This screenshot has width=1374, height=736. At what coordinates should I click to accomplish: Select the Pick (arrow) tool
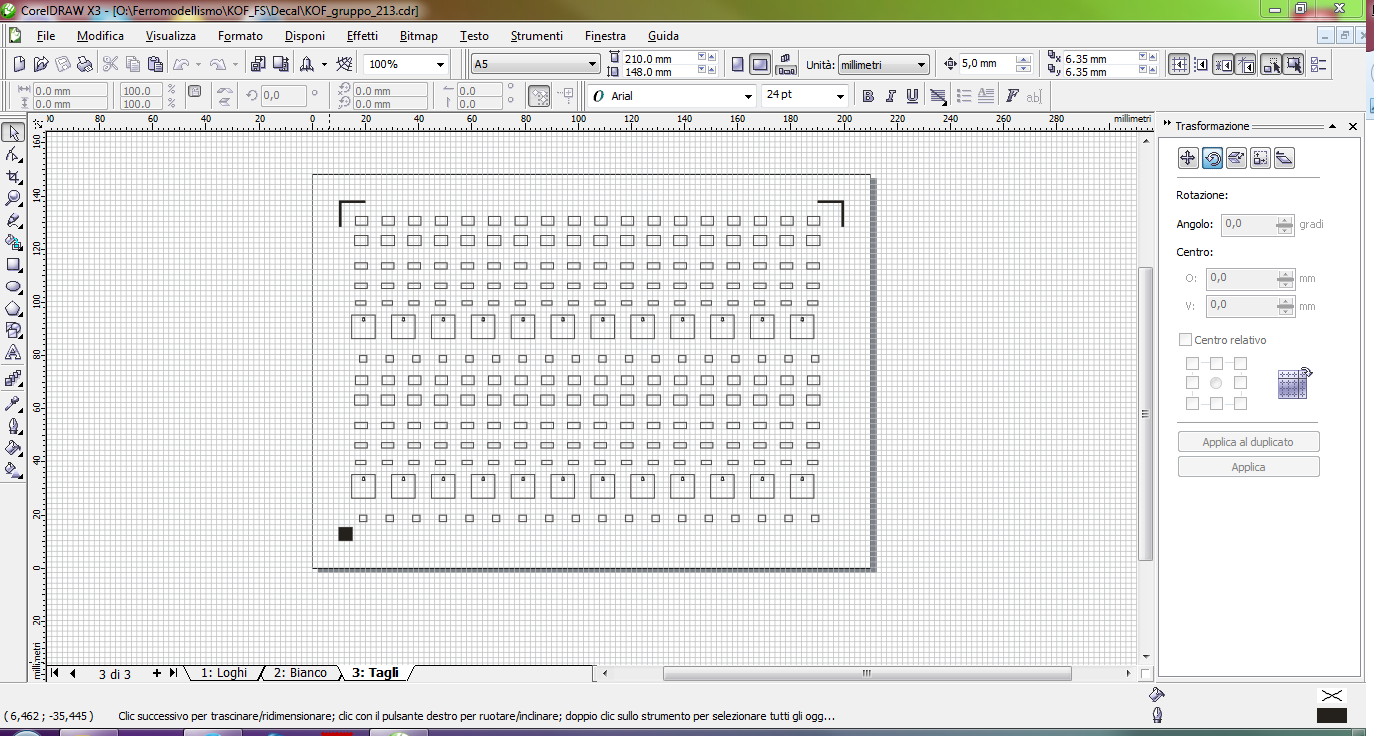pos(13,132)
